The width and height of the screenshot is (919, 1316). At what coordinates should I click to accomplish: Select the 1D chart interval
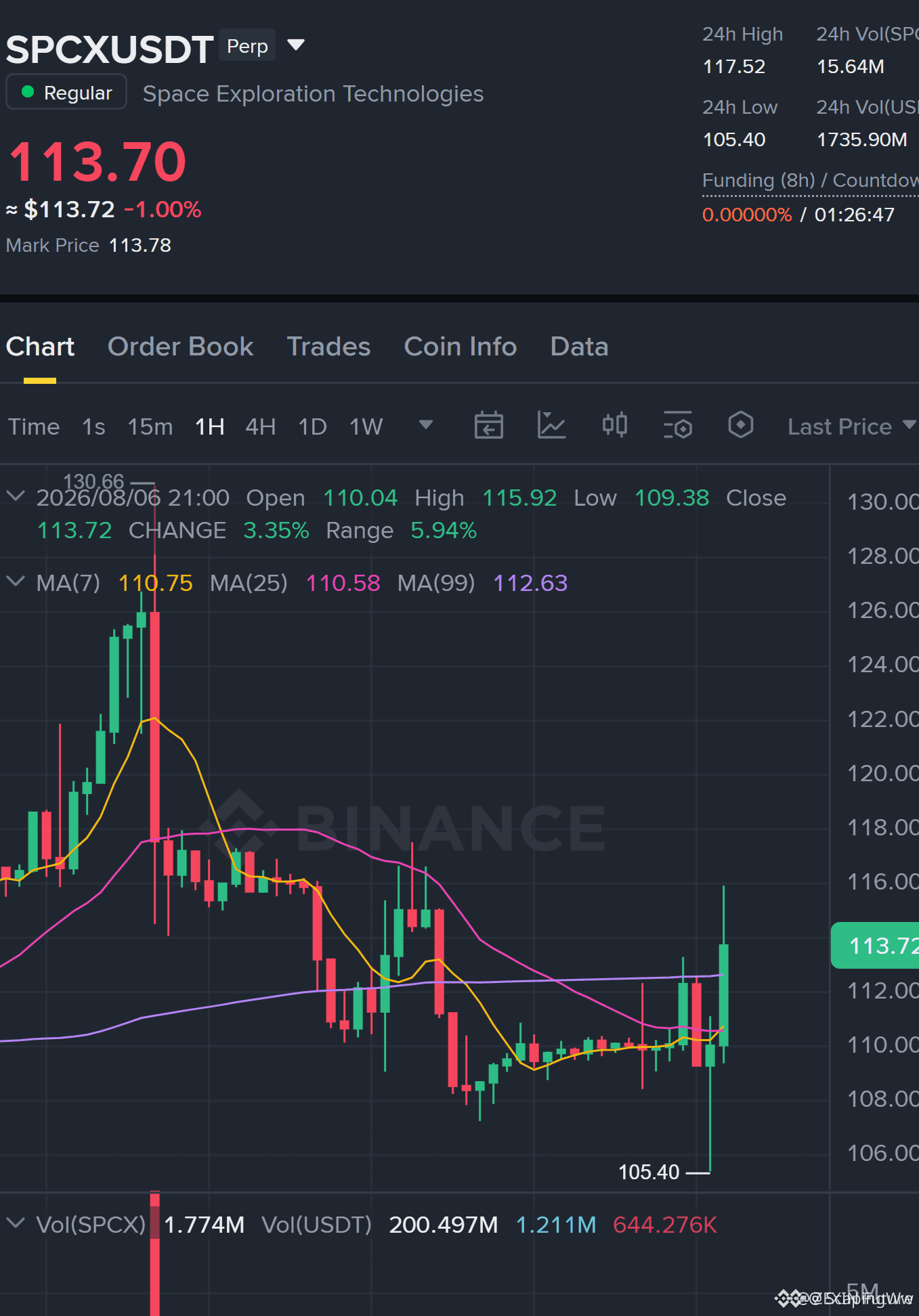coord(313,426)
